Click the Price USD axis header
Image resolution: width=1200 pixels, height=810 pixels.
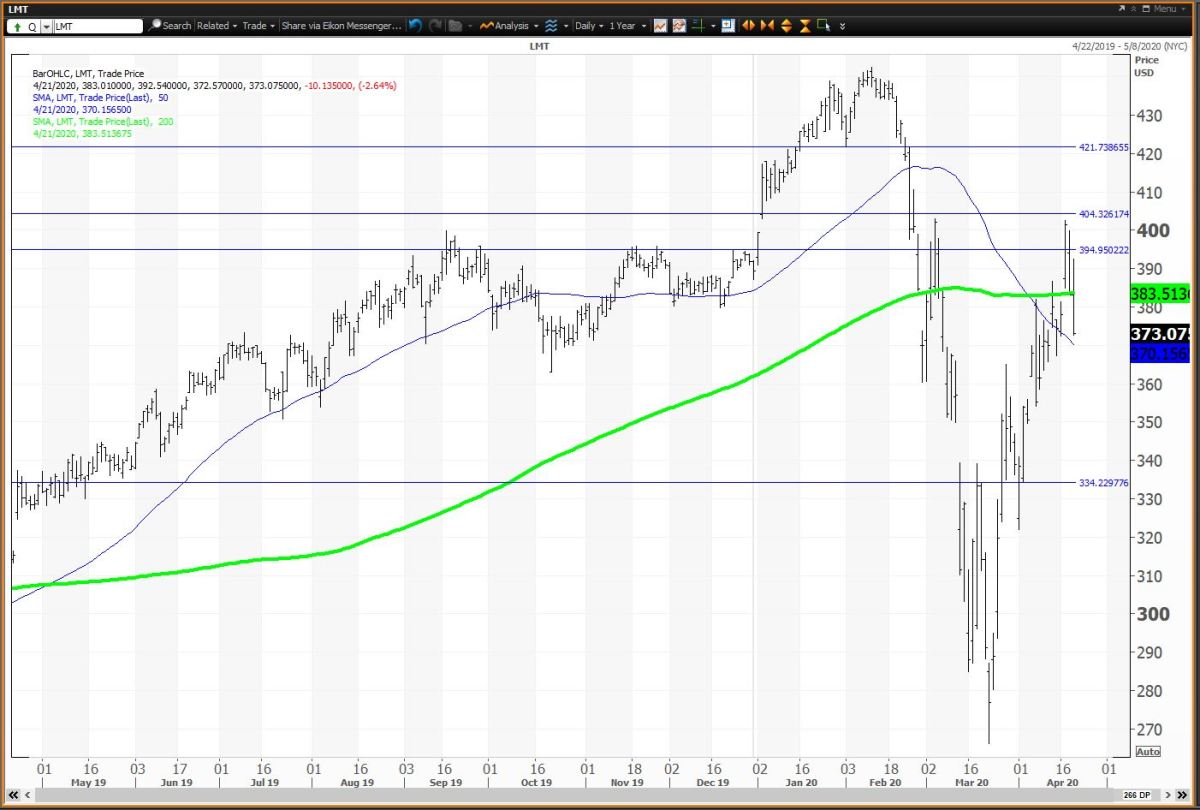coord(1145,66)
